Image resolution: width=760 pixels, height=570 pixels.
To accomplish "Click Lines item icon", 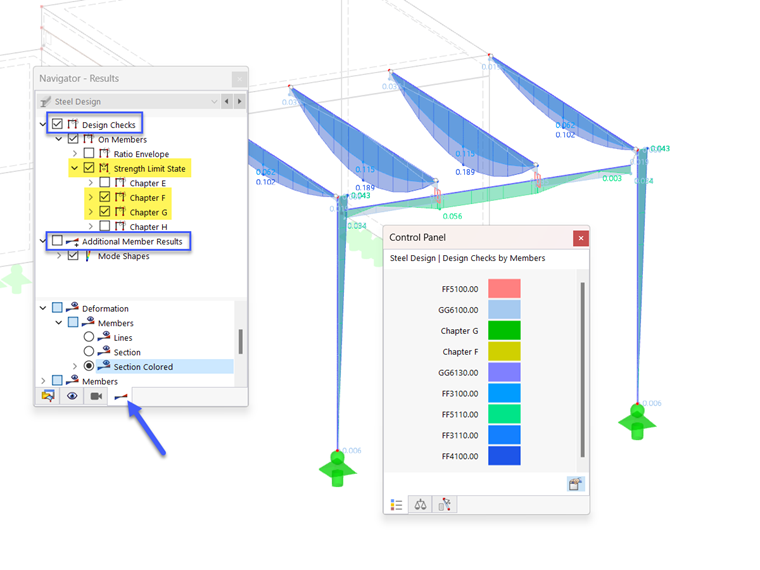I will coord(104,336).
